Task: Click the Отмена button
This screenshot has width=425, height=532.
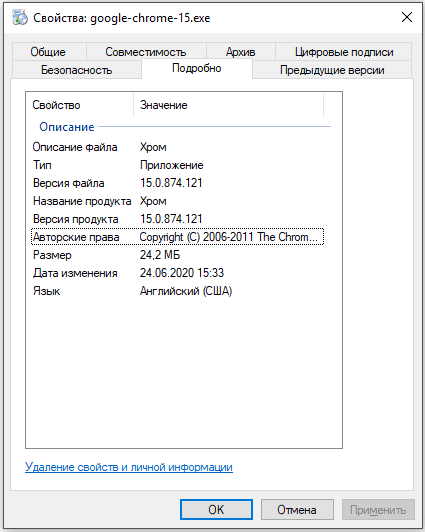Action: (297, 509)
